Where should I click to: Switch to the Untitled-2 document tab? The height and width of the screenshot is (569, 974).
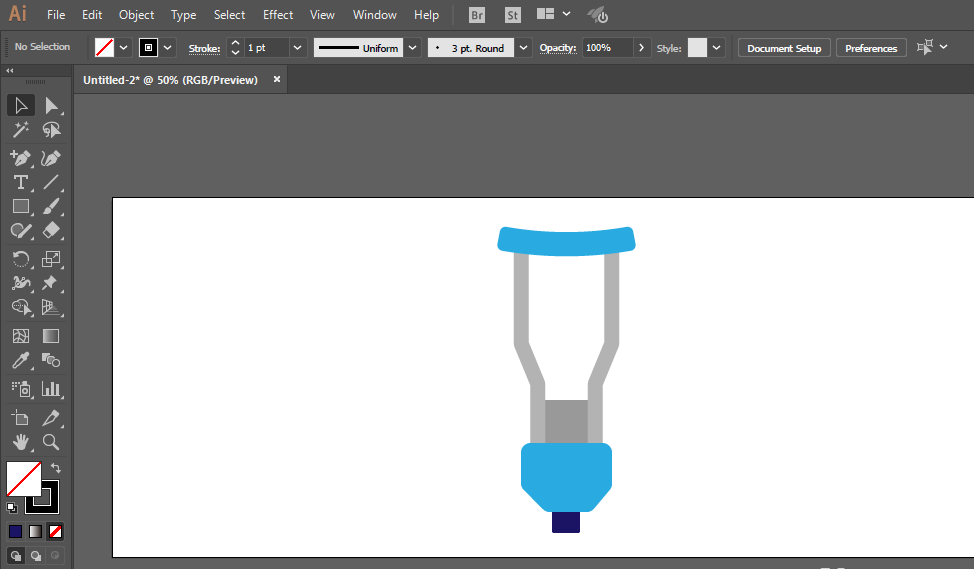click(170, 80)
